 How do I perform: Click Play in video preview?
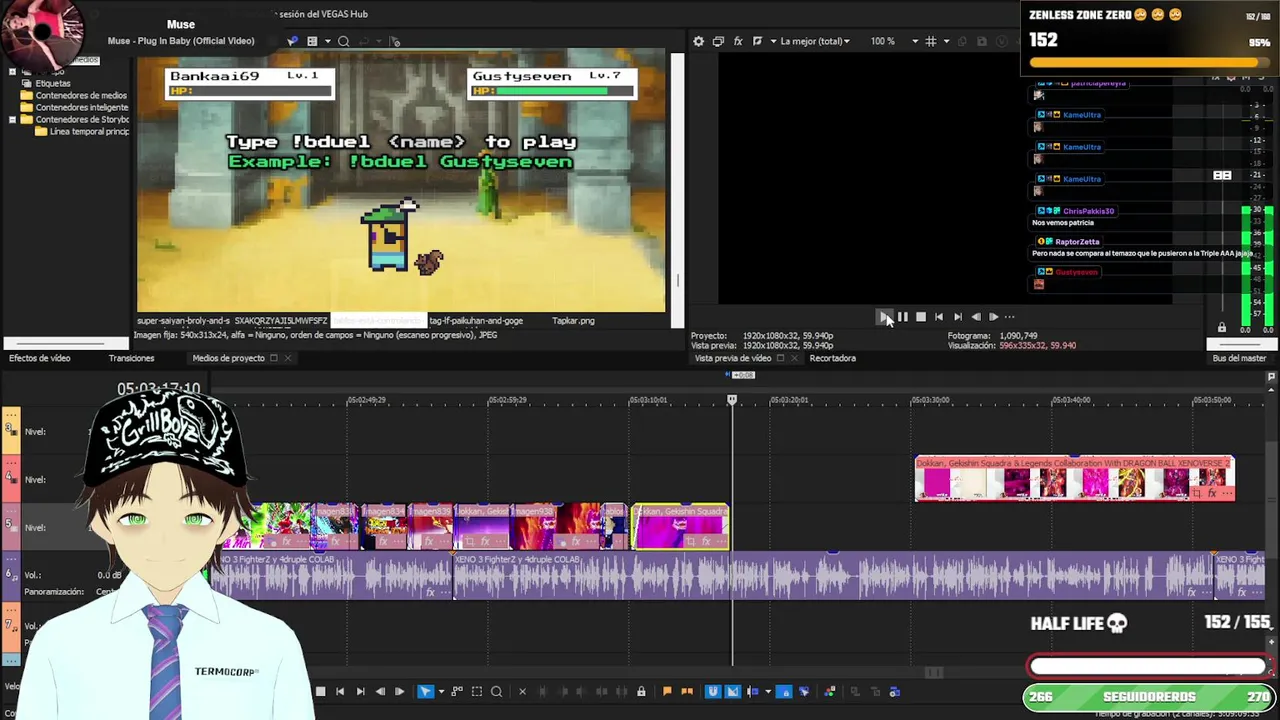click(x=884, y=317)
